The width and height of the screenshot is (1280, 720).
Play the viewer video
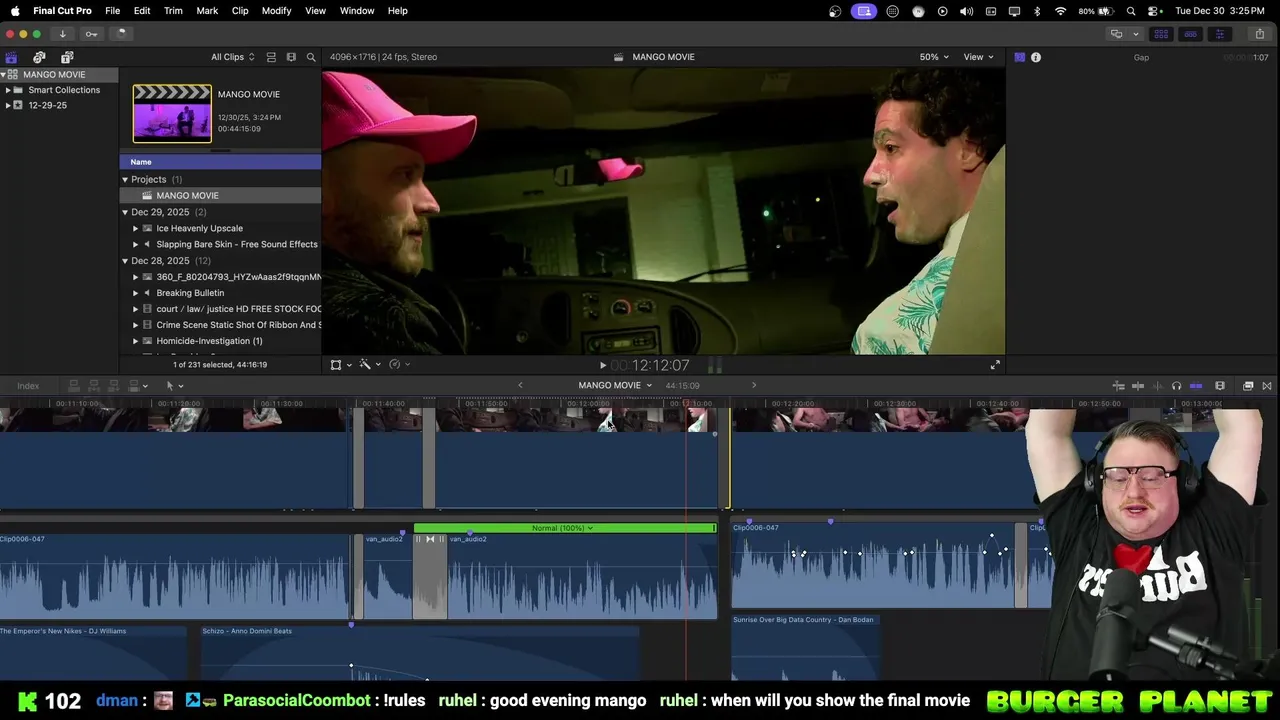tap(602, 366)
